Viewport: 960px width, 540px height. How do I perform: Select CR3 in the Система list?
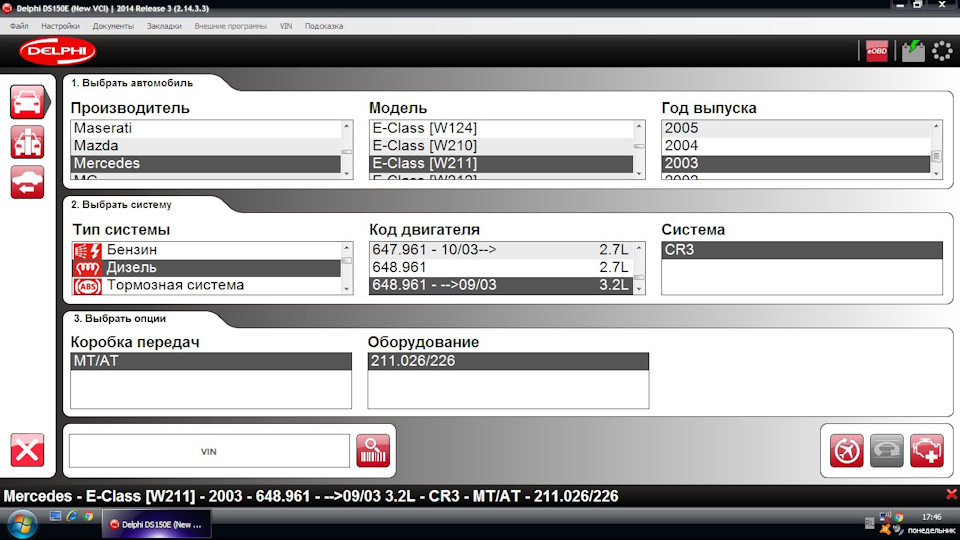coord(802,250)
